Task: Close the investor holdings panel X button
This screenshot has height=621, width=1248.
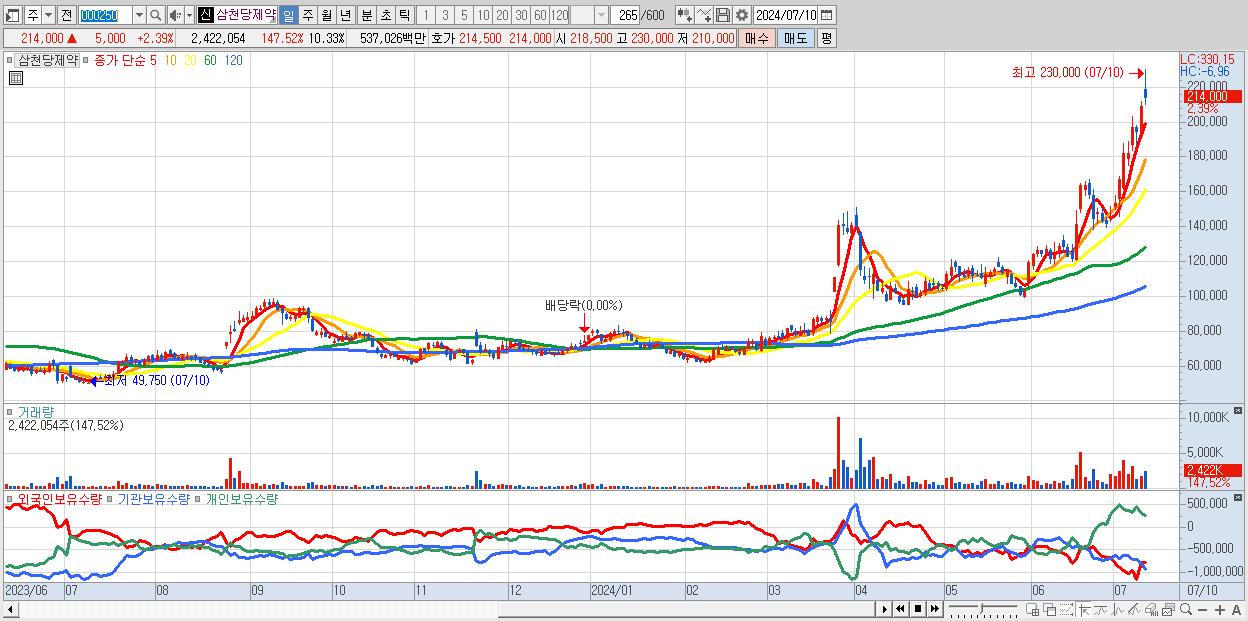Action: [x=1238, y=497]
